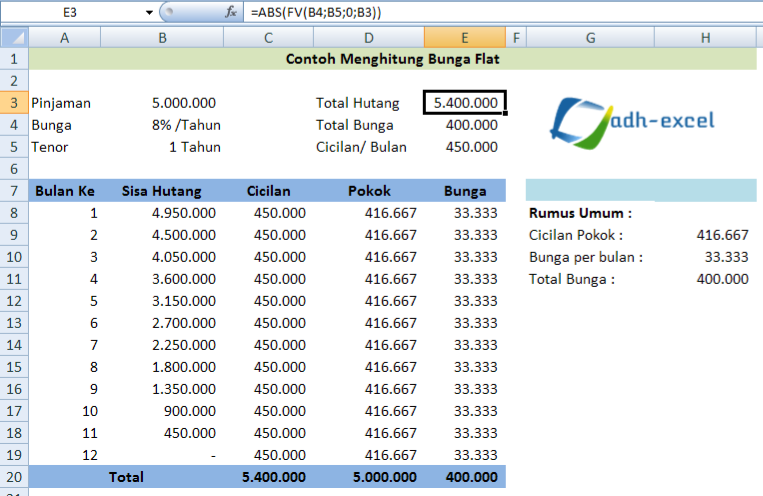Click the light blue filled cell in row 7
Screen dimensions: 763x496
pos(640,191)
